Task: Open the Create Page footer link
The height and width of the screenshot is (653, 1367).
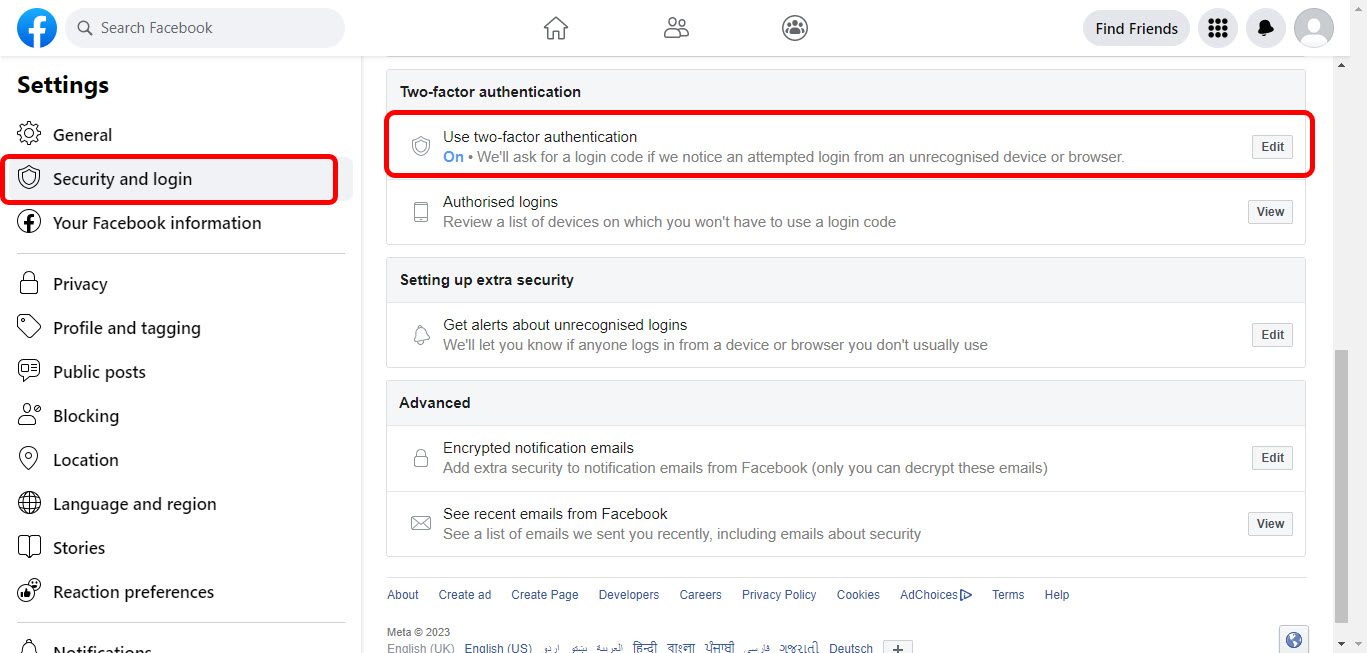Action: (x=545, y=595)
